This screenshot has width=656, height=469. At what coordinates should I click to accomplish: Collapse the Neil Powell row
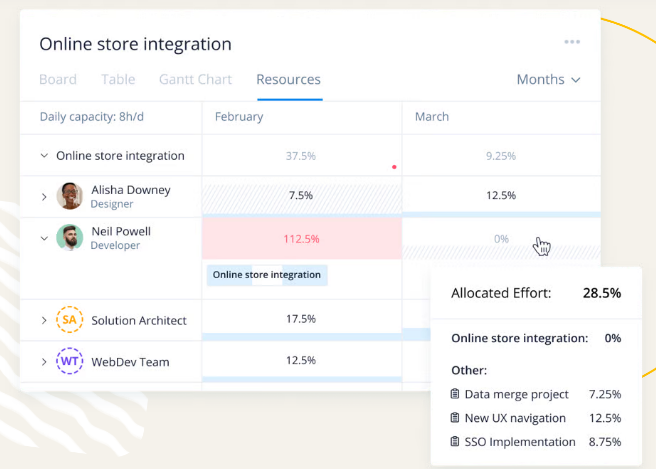[x=44, y=238]
